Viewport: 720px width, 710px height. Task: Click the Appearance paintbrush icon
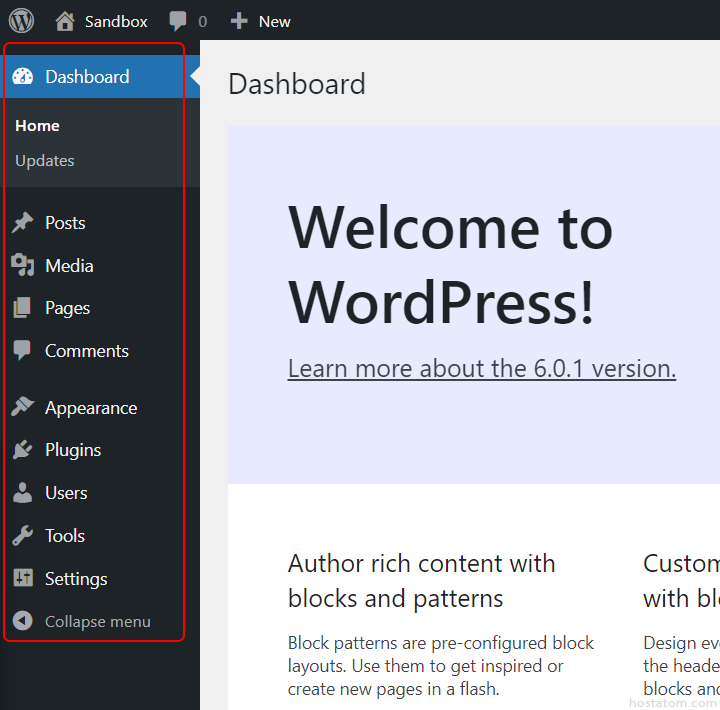(x=22, y=408)
